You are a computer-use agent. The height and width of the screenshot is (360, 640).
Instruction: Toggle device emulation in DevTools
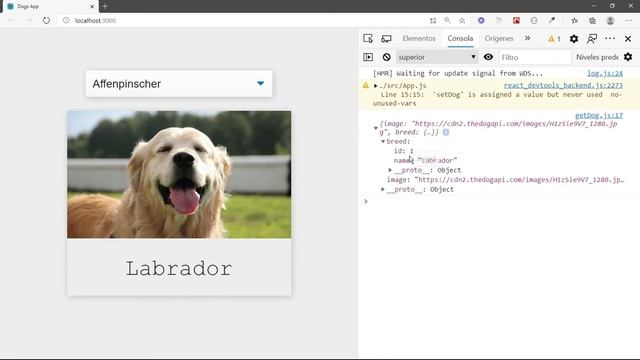pyautogui.click(x=386, y=38)
